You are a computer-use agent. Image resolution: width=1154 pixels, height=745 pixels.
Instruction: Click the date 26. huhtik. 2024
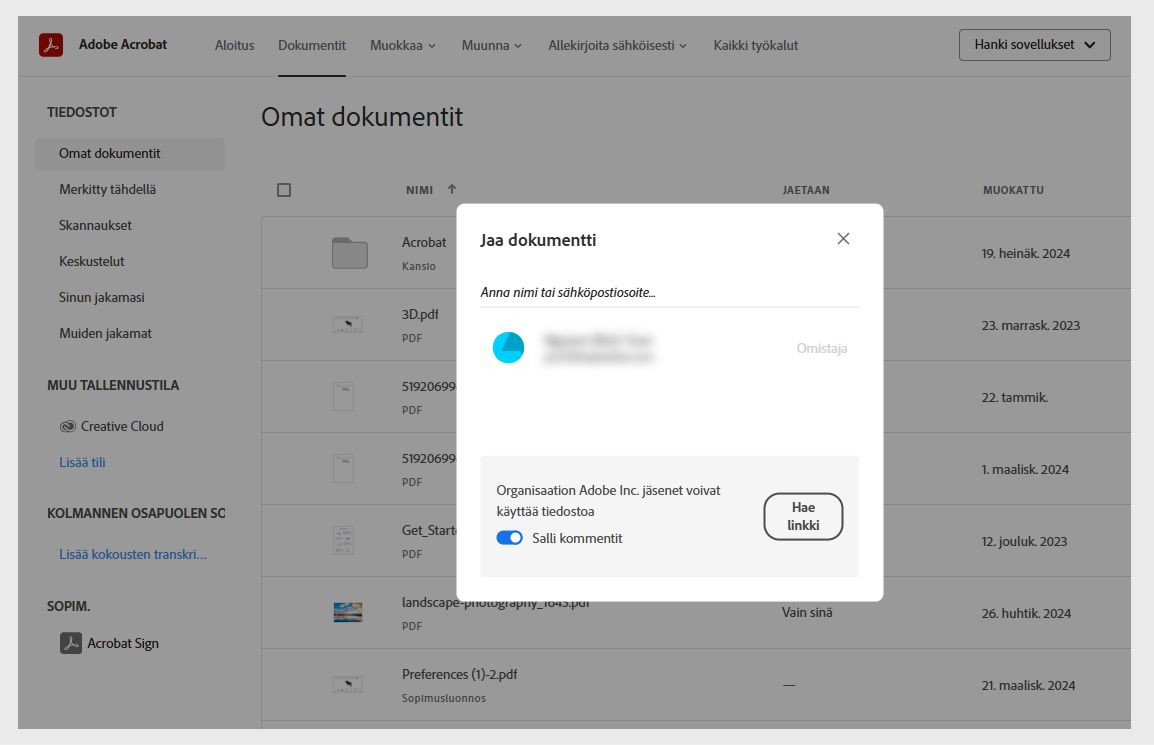click(1026, 613)
